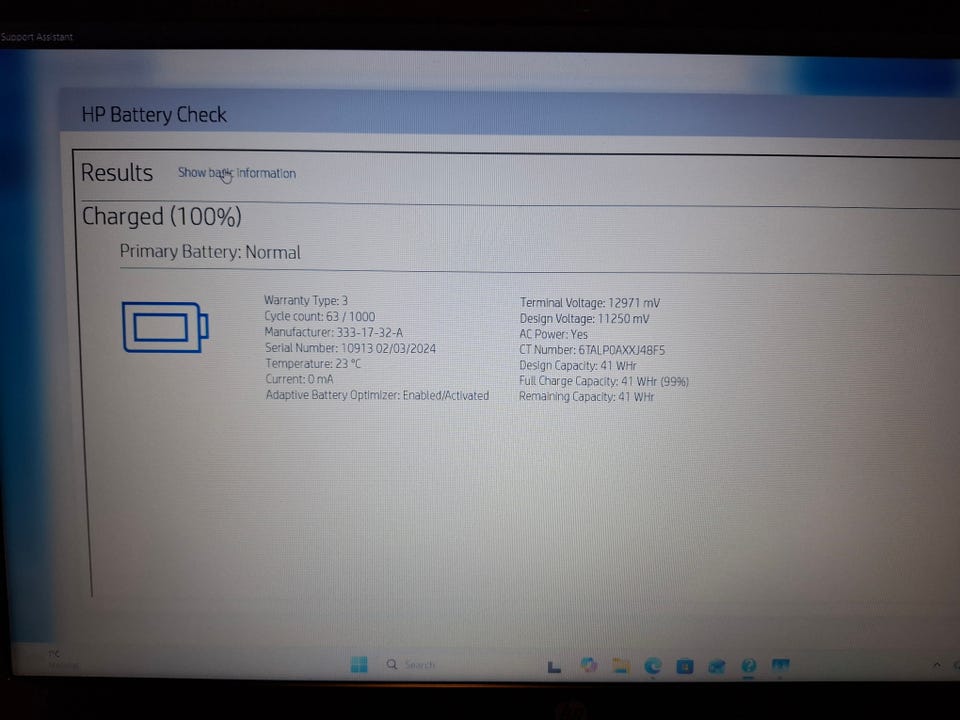Click the Warranty Type: 3 line

306,301
